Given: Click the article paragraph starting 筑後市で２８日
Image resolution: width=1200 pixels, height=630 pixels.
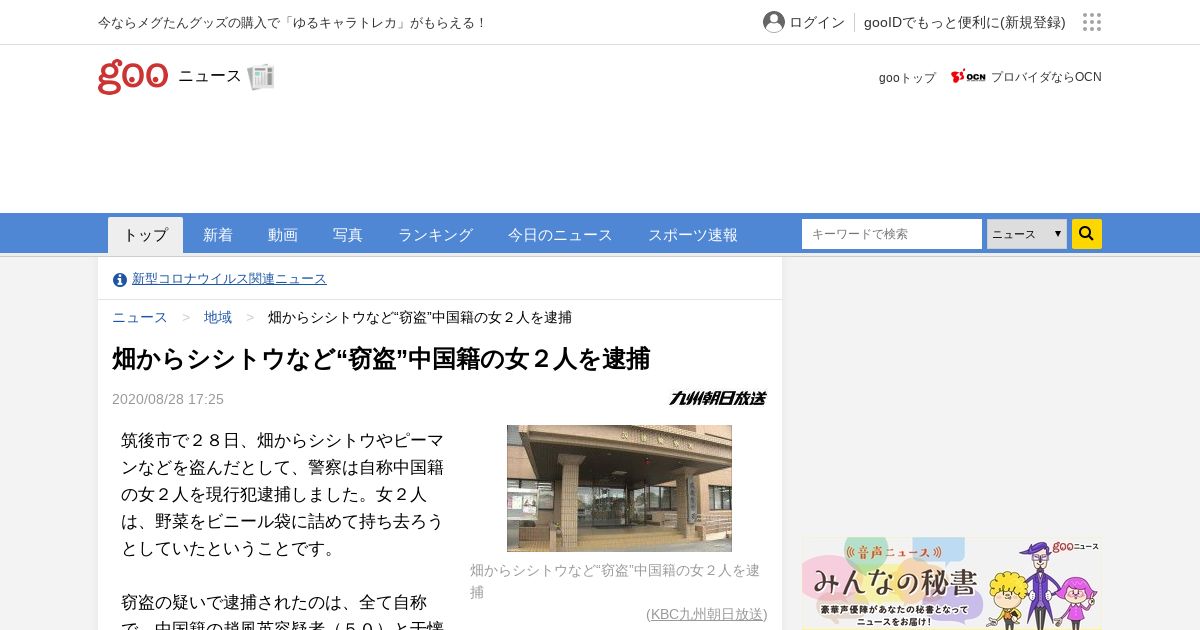Looking at the screenshot, I should pos(283,494).
